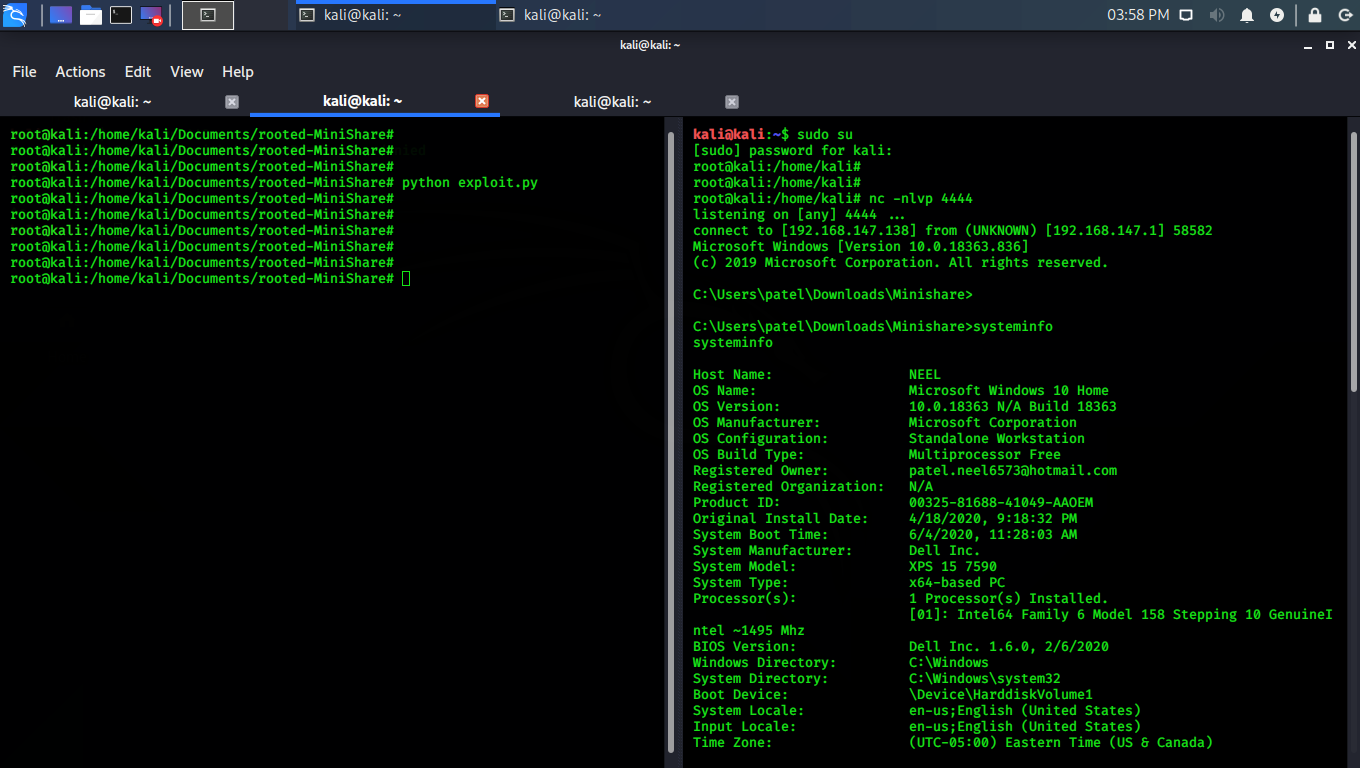Click System Model 'XPS 15 7590'
The height and width of the screenshot is (768, 1360).
click(952, 567)
